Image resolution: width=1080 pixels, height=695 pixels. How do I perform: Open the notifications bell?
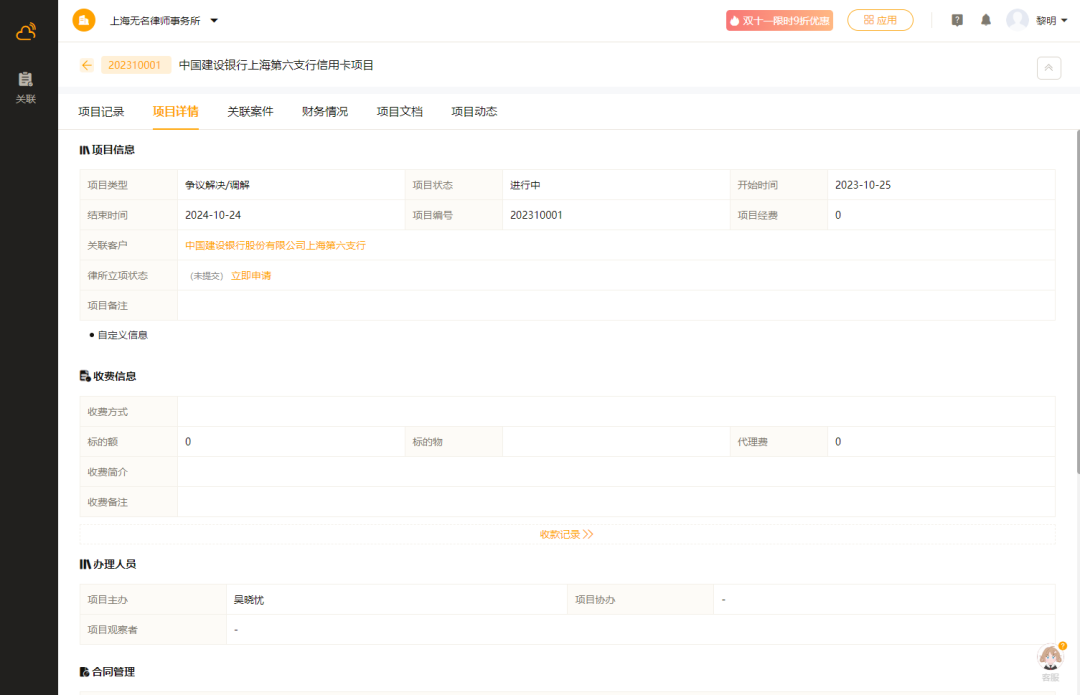point(986,20)
